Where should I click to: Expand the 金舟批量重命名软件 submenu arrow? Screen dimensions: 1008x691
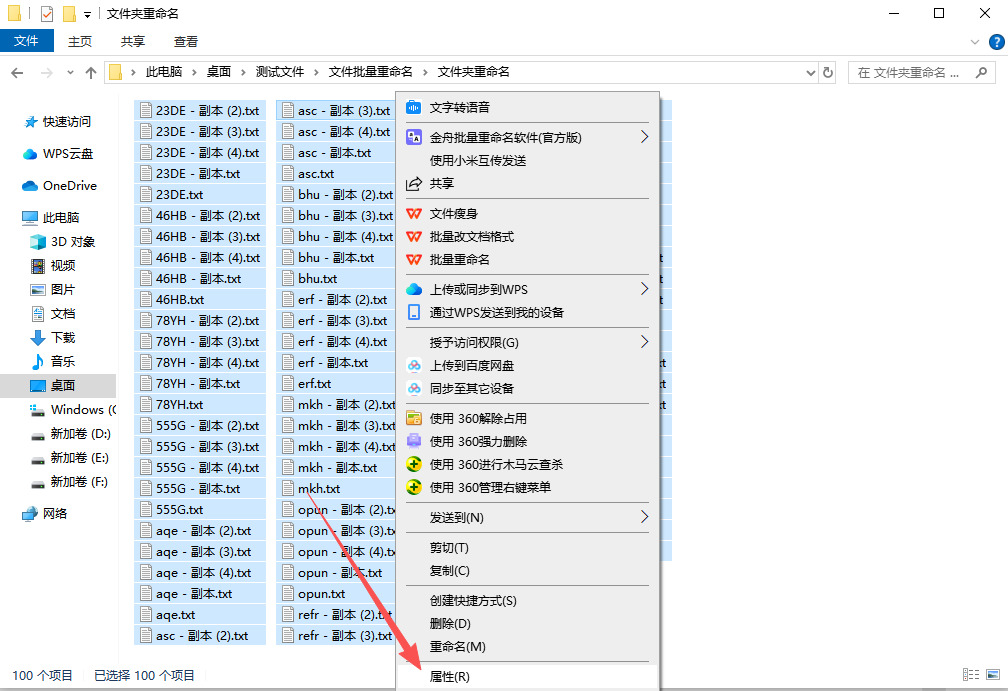click(x=644, y=137)
